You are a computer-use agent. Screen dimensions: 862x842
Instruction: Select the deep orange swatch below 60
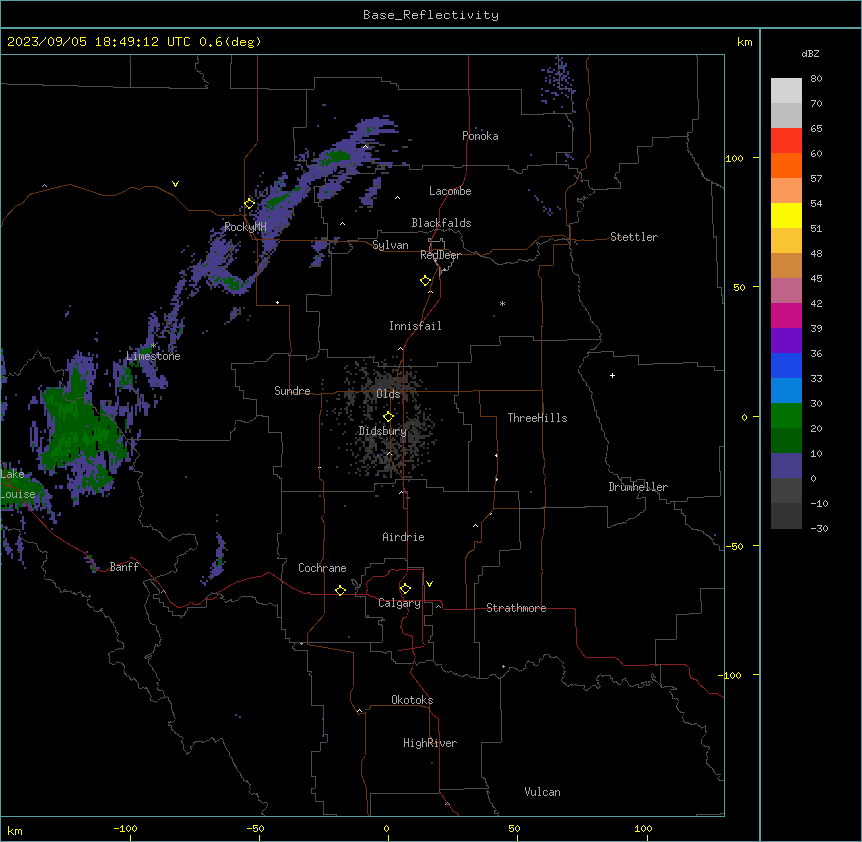[x=786, y=166]
